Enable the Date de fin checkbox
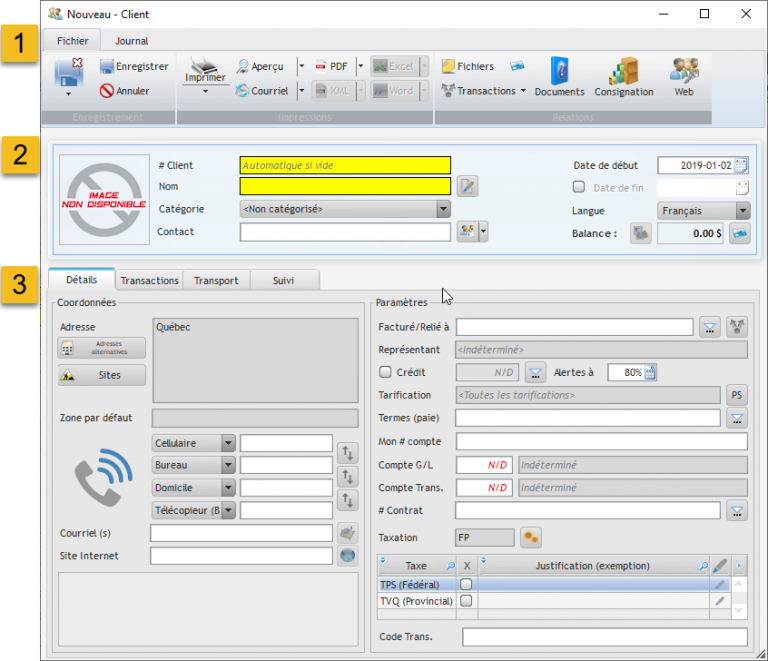 pyautogui.click(x=579, y=187)
